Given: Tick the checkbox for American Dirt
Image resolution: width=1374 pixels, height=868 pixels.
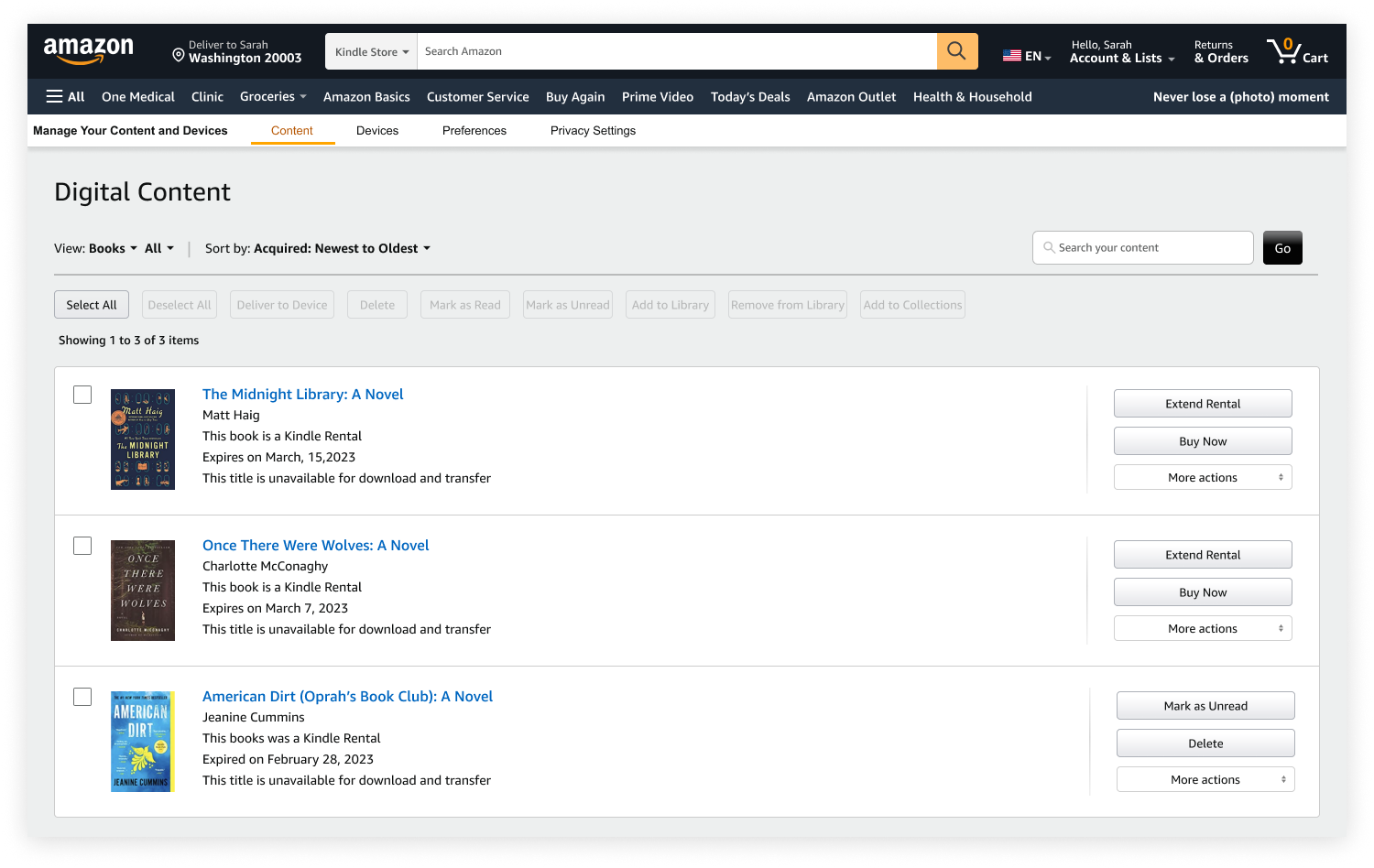Looking at the screenshot, I should 82,697.
